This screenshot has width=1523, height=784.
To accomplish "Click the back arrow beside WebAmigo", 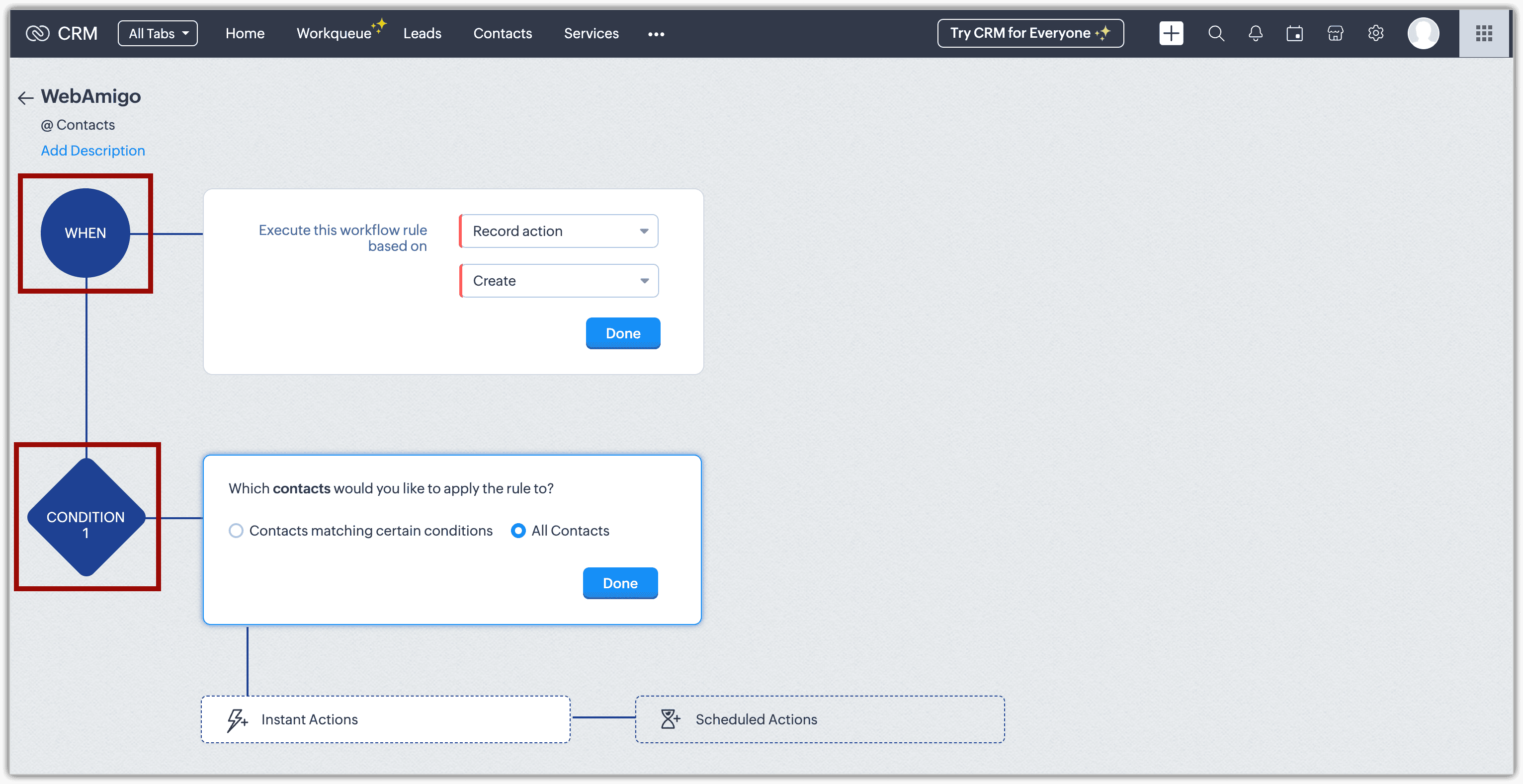I will coord(25,97).
